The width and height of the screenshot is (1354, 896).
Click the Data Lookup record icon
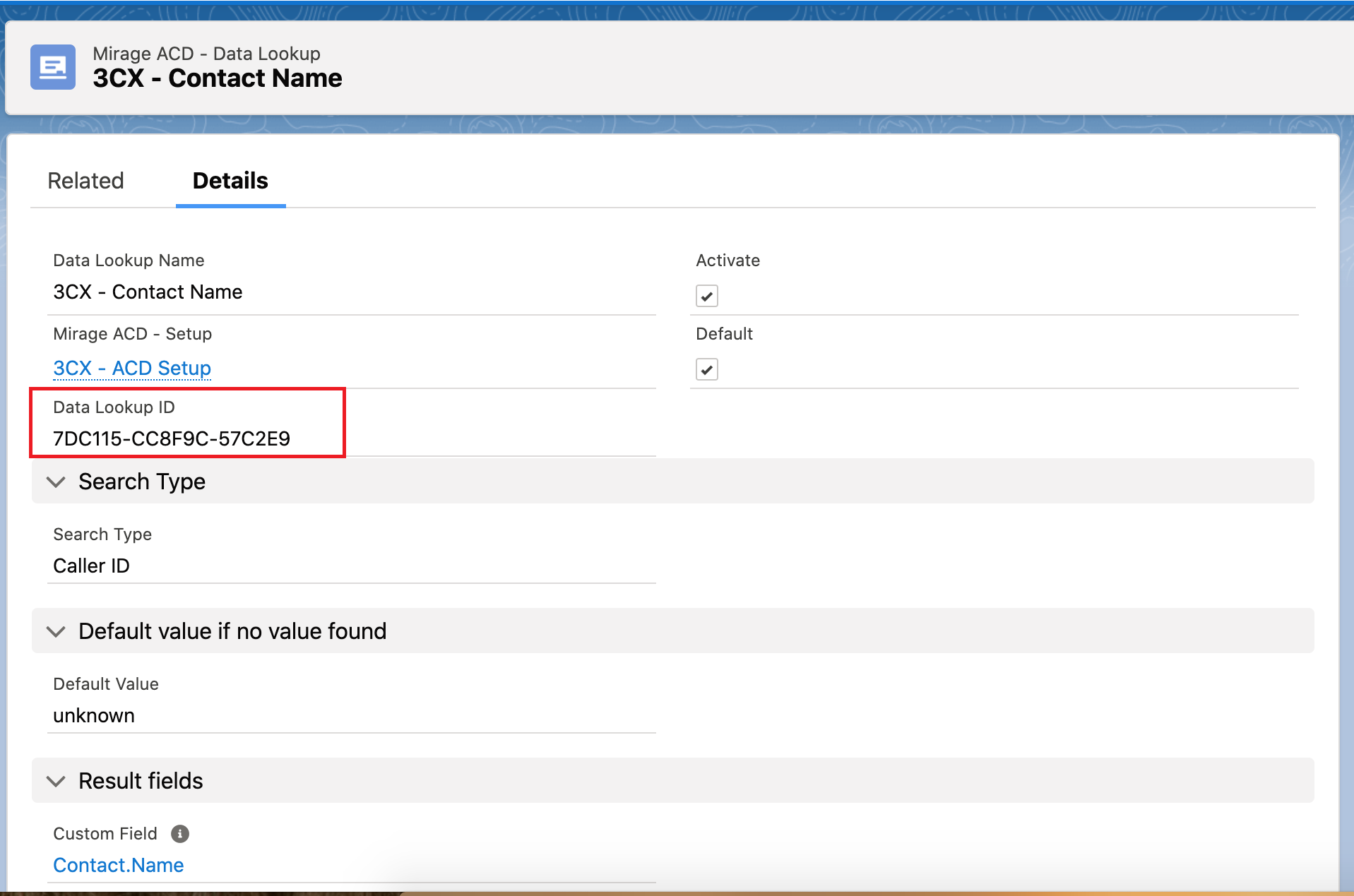tap(53, 67)
